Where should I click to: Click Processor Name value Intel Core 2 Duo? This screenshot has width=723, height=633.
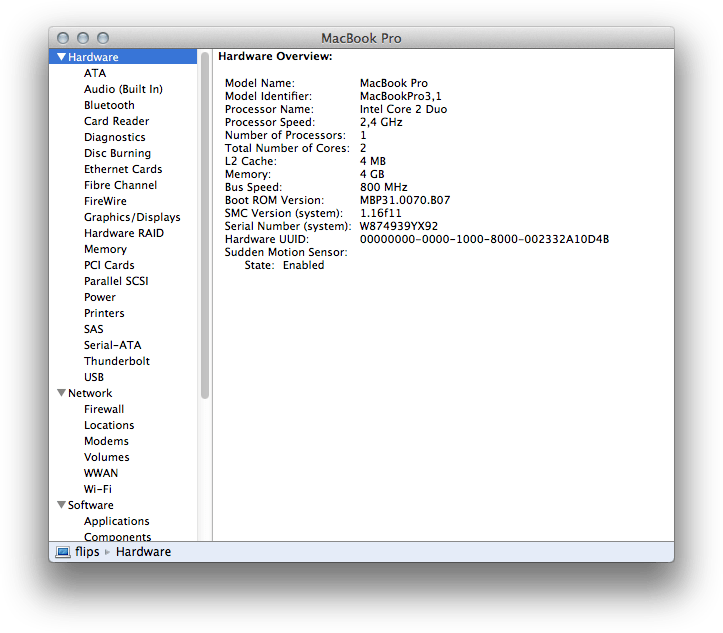tap(403, 109)
